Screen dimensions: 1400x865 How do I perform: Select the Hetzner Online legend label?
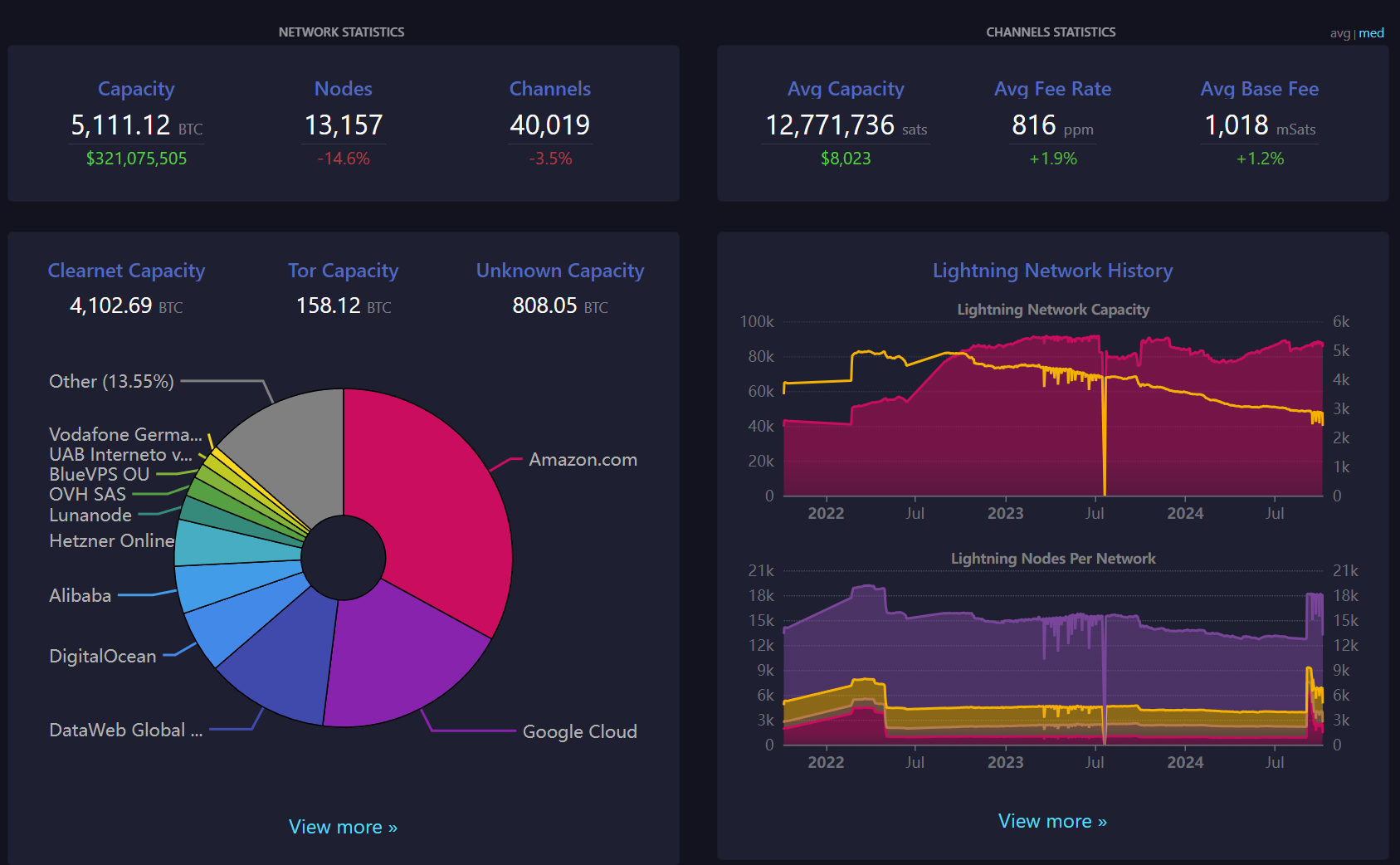111,540
